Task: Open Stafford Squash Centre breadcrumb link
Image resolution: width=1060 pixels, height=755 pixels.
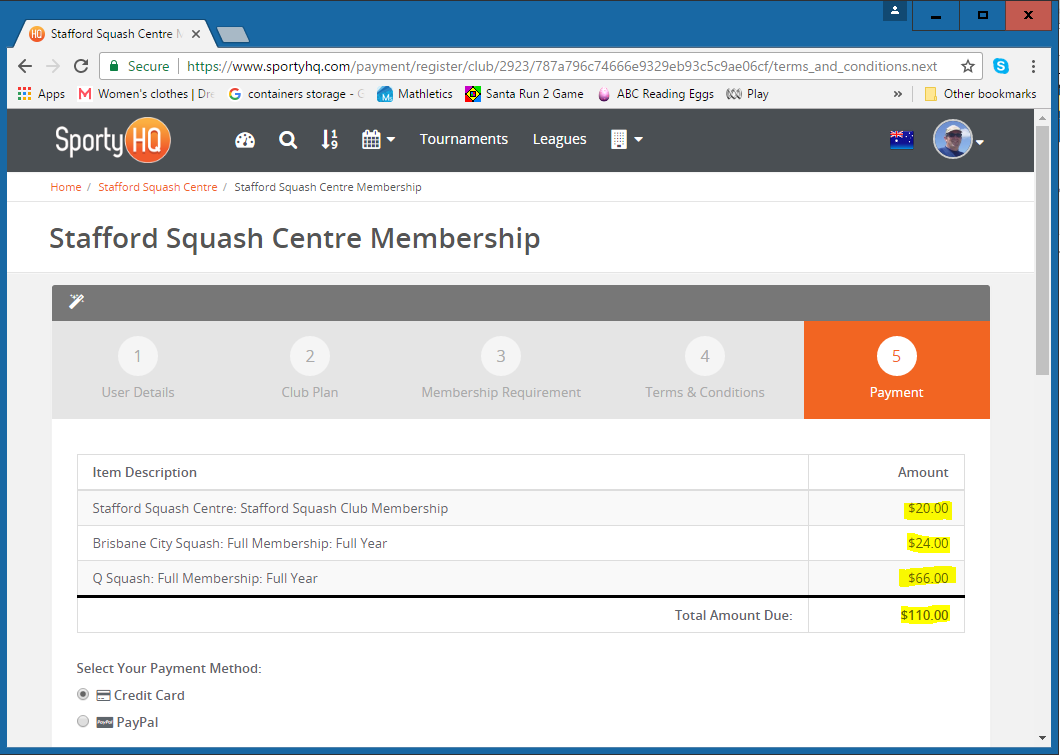Action: (x=157, y=187)
